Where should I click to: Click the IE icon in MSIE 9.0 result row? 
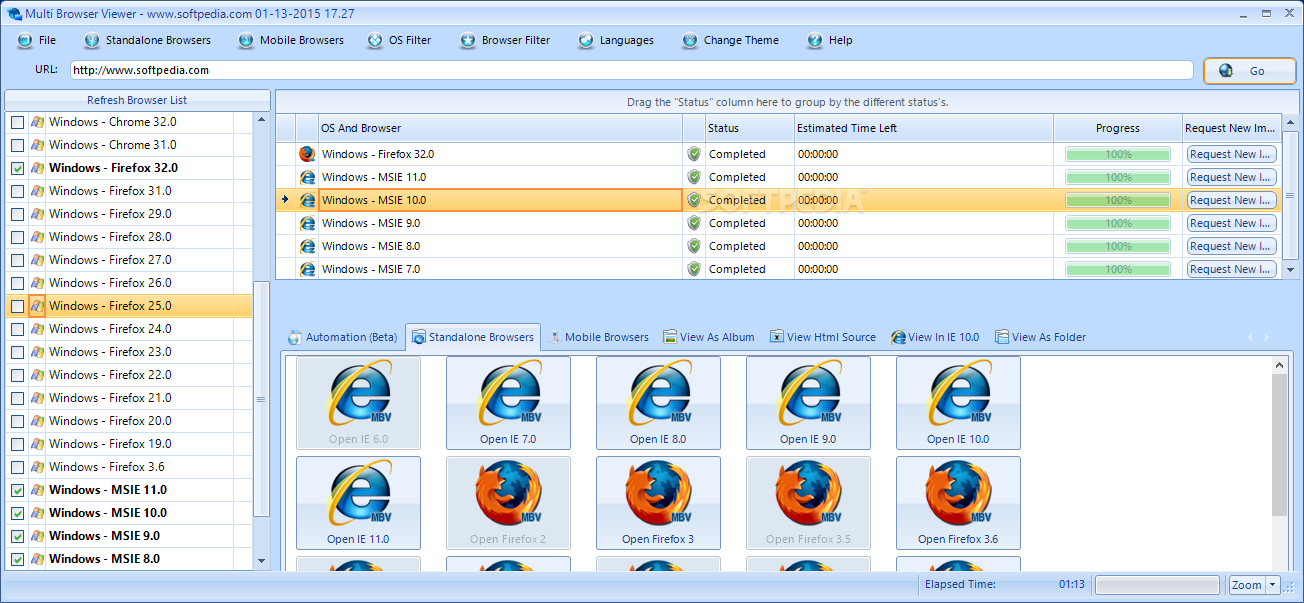pyautogui.click(x=307, y=223)
